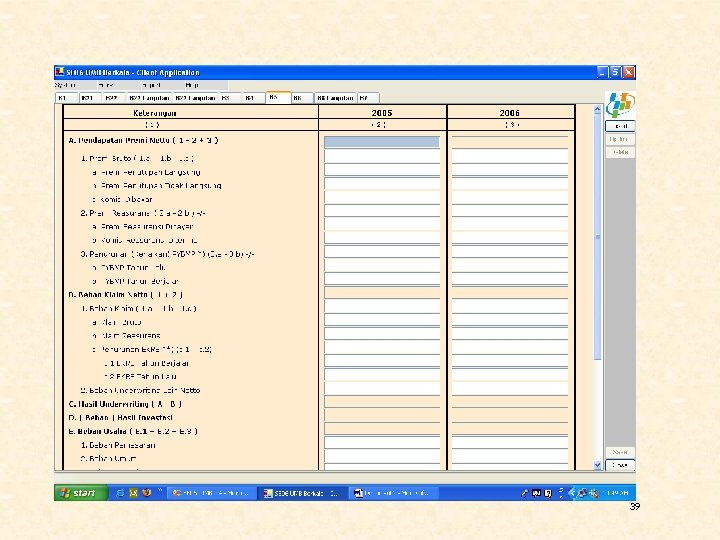Screen dimensions: 720x540
Task: Click the system tray expand arrow icon
Action: [x=572, y=493]
